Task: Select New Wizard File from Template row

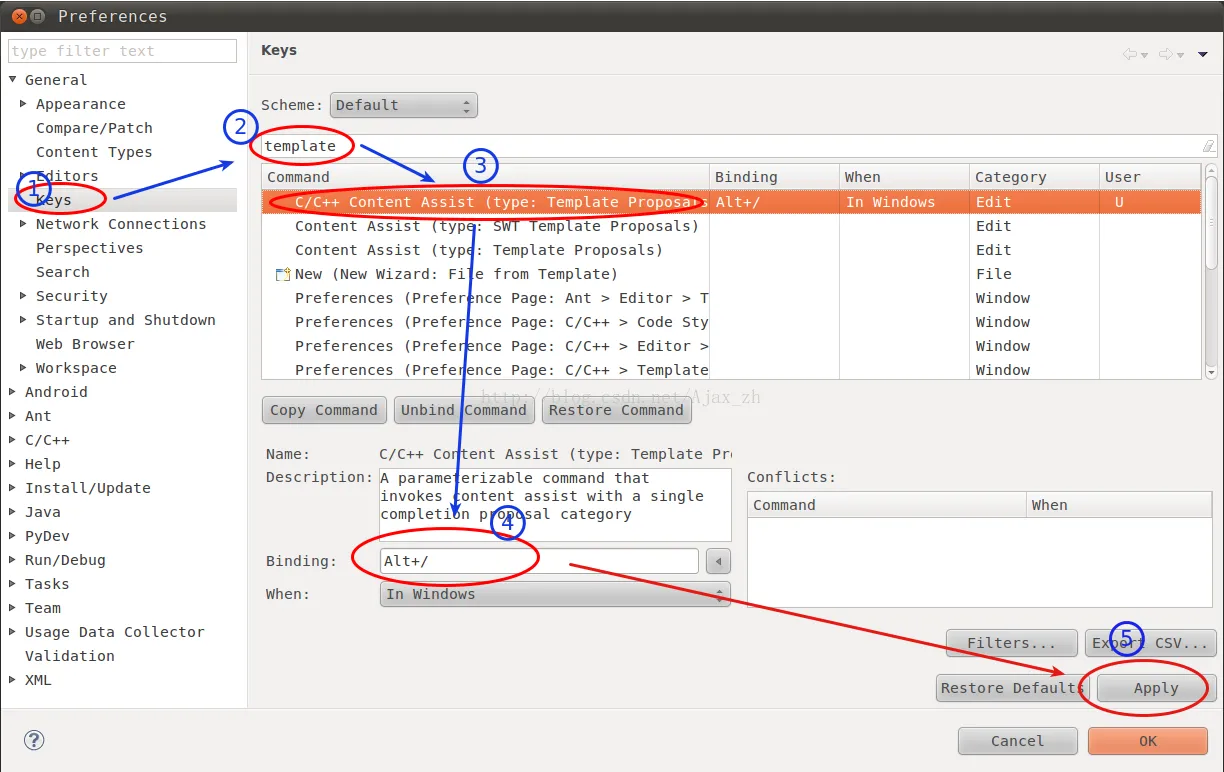Action: (x=732, y=274)
